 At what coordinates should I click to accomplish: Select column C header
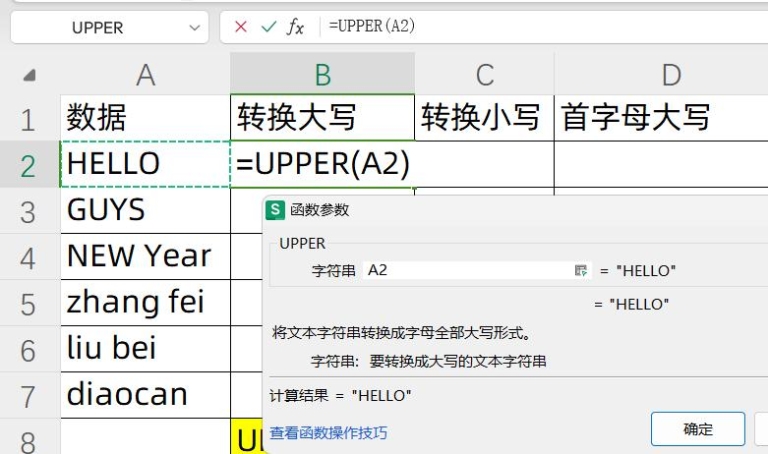pyautogui.click(x=484, y=75)
